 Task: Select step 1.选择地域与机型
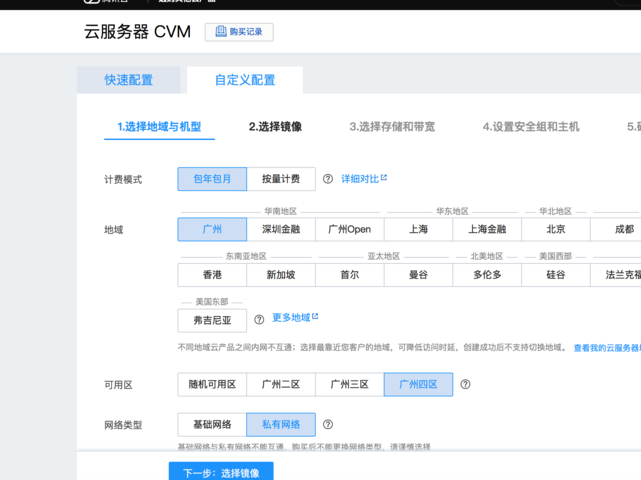[x=159, y=127]
